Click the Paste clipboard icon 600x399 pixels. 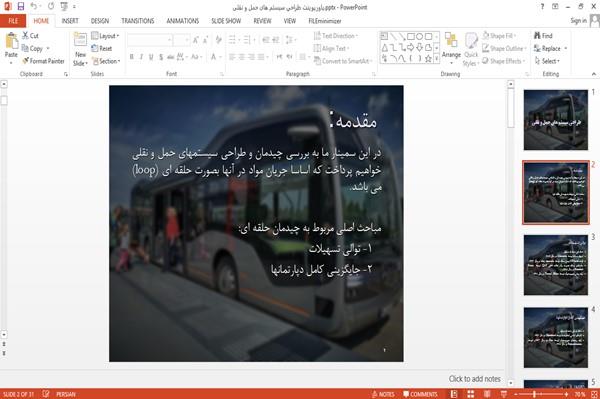point(11,41)
